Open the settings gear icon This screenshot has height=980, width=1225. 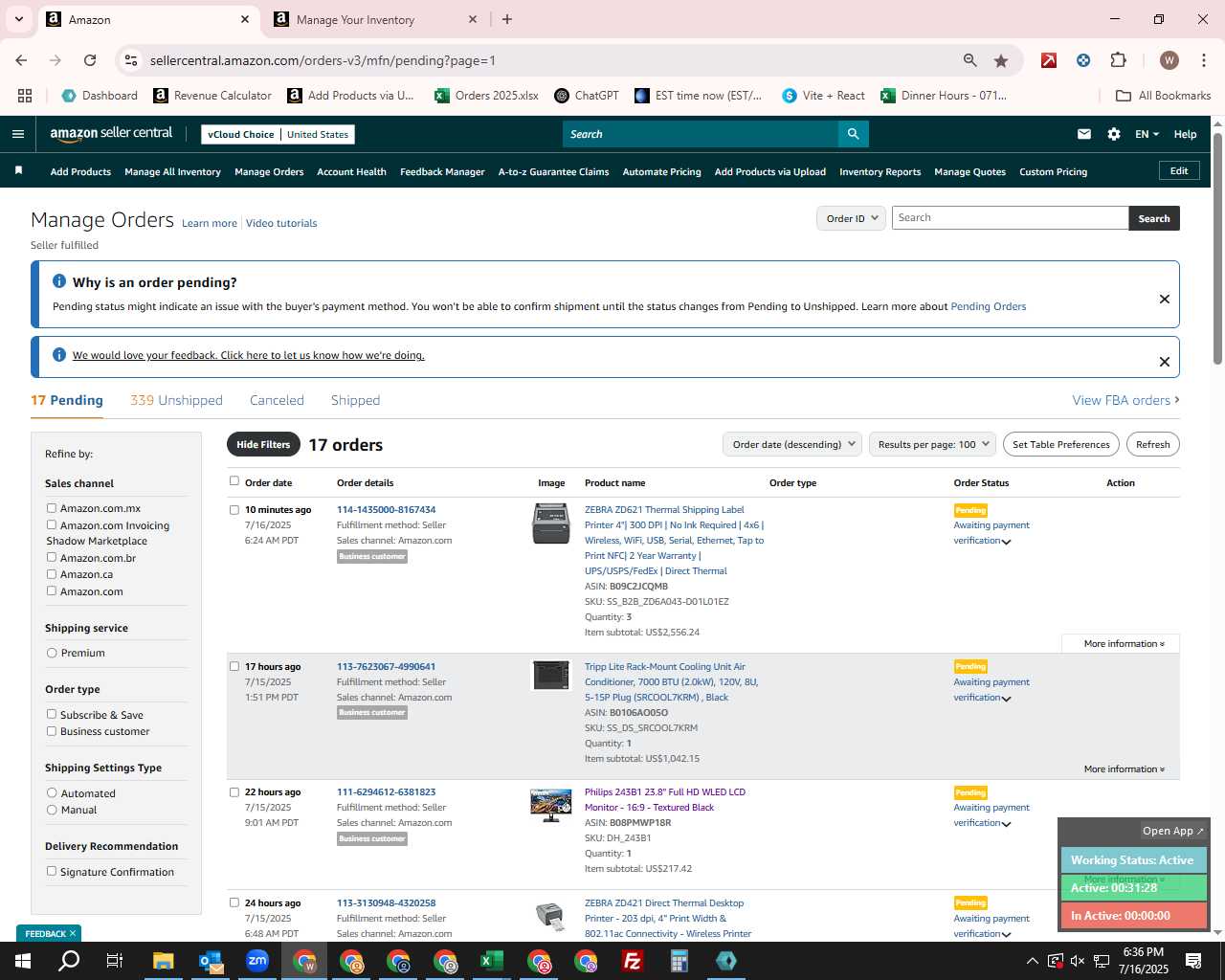pyautogui.click(x=1114, y=134)
